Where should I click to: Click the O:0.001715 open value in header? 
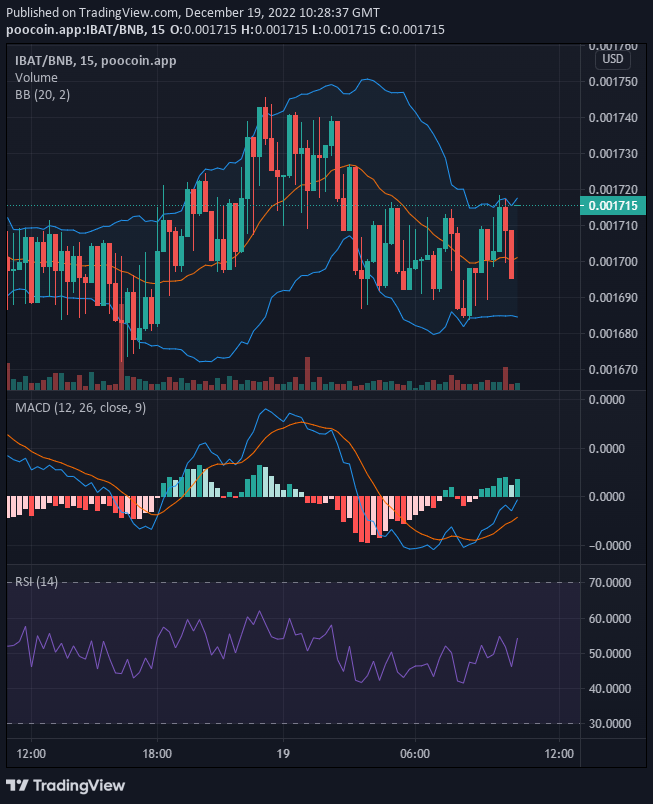(203, 30)
